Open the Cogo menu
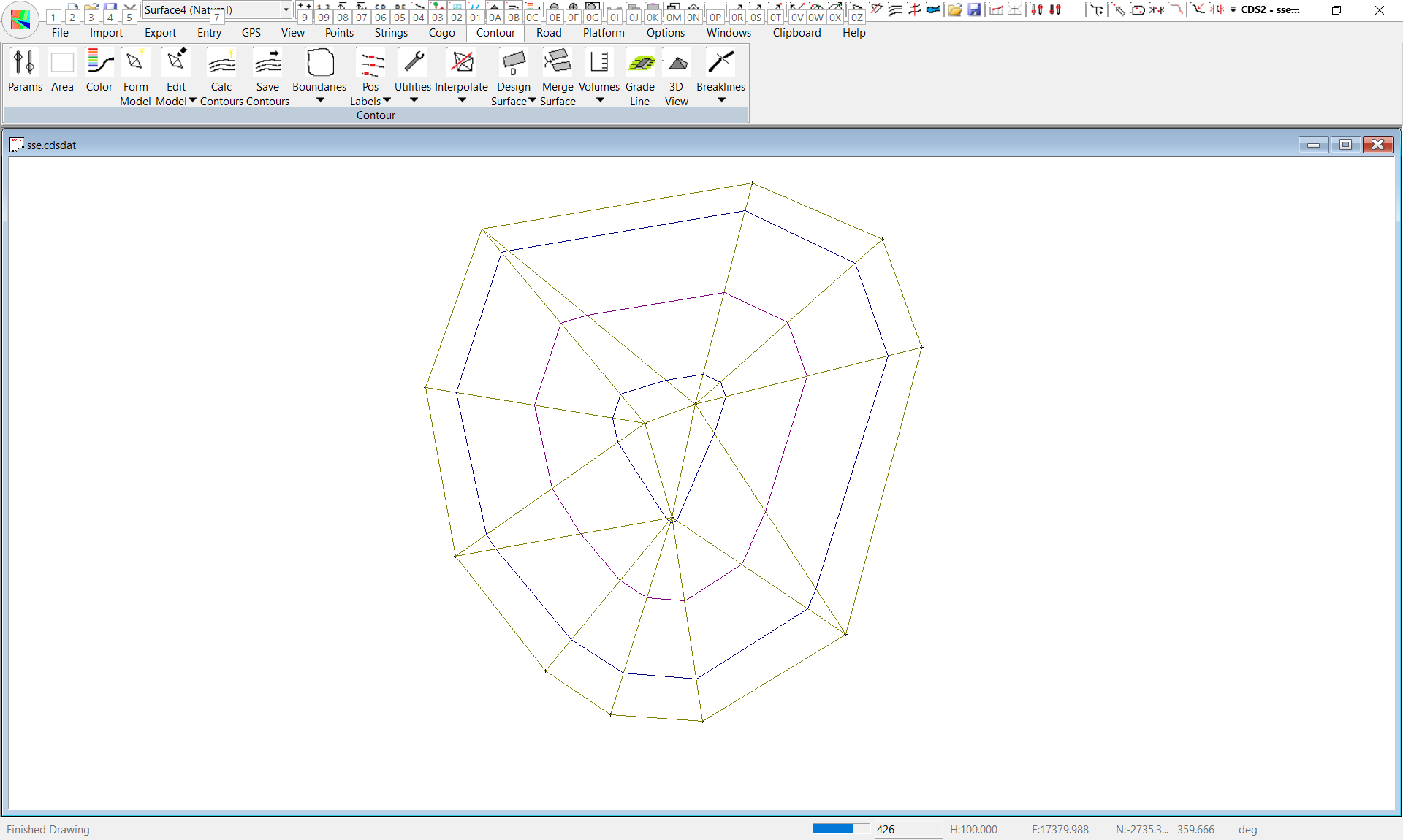 pyautogui.click(x=441, y=33)
